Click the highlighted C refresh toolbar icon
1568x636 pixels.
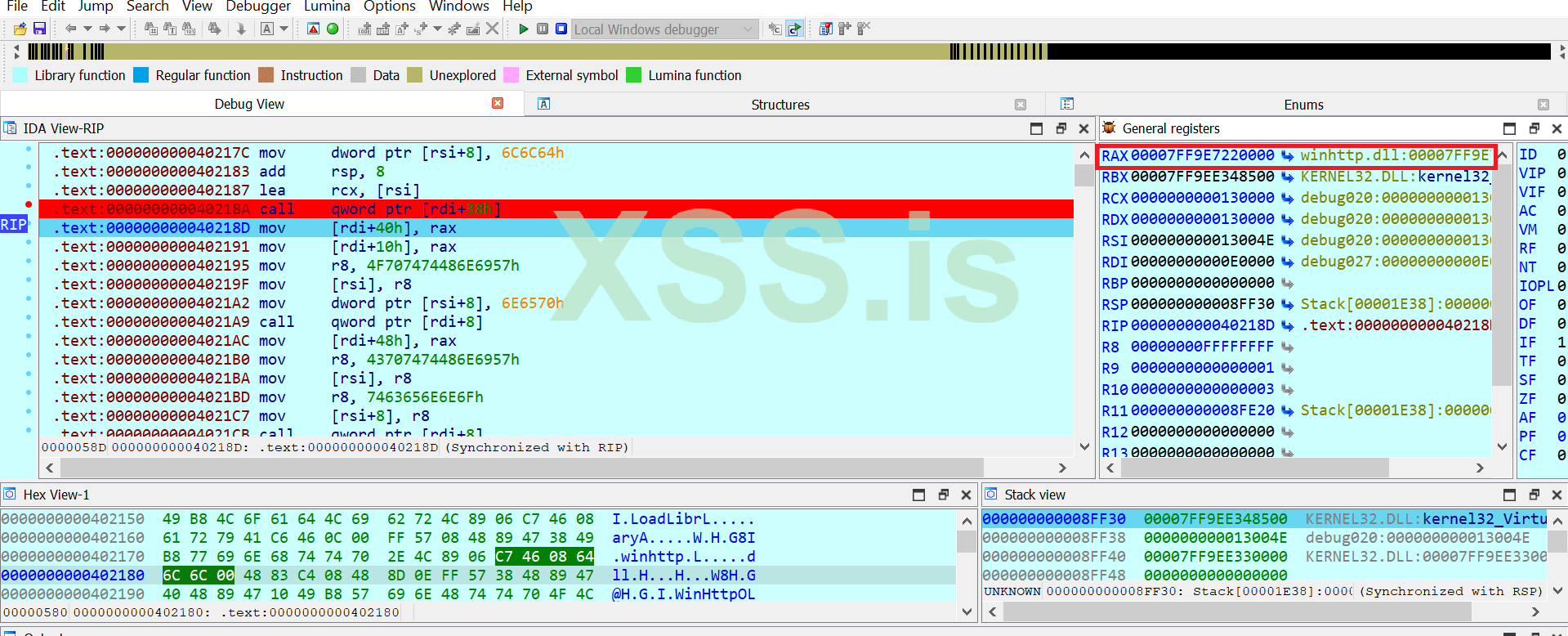pos(794,29)
